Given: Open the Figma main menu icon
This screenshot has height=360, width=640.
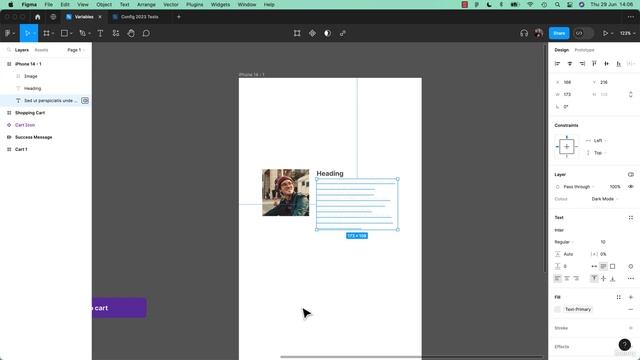Looking at the screenshot, I should tap(8, 33).
